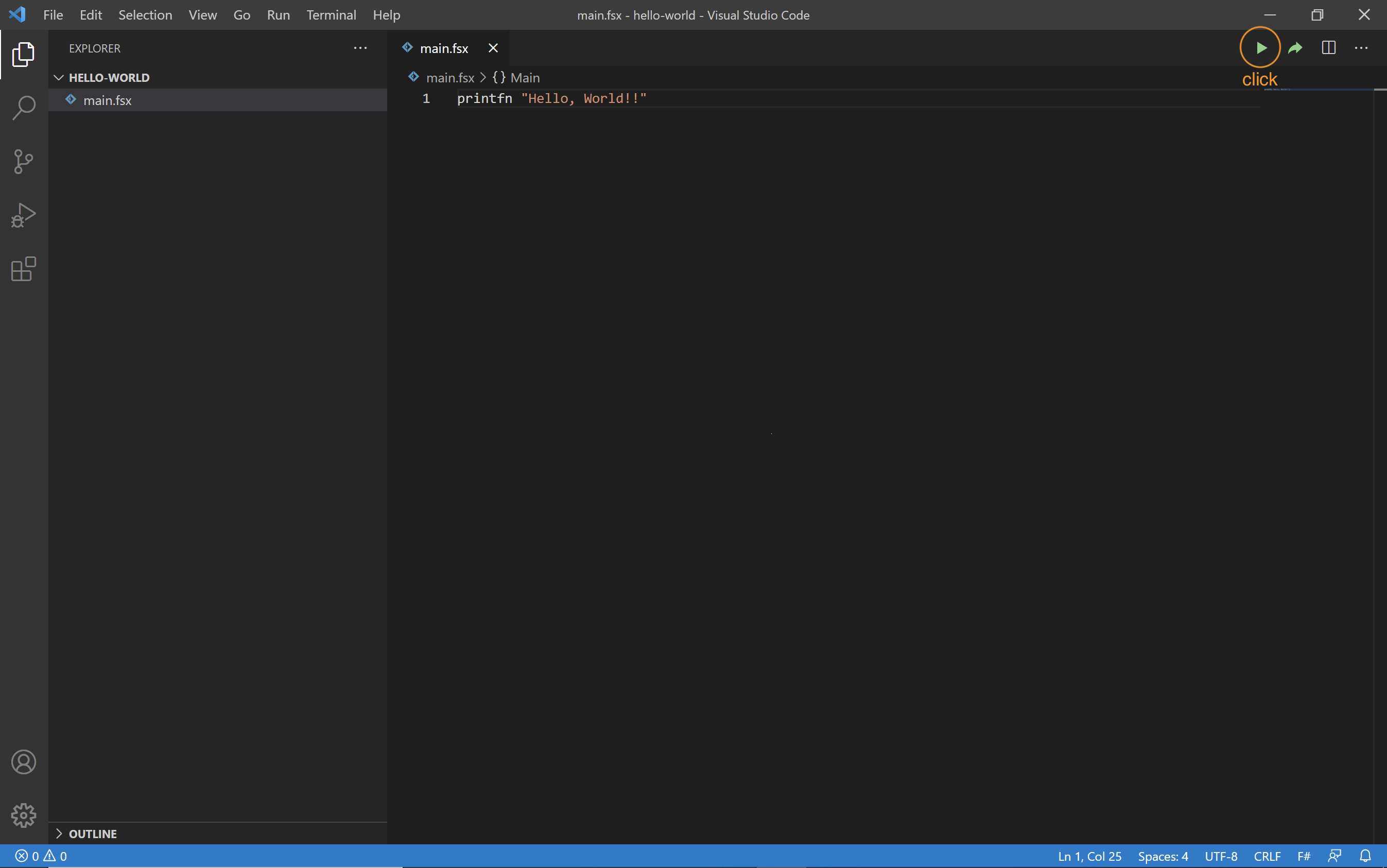Viewport: 1387px width, 868px height.
Task: Click the feedback icon in status bar
Action: (x=1335, y=856)
